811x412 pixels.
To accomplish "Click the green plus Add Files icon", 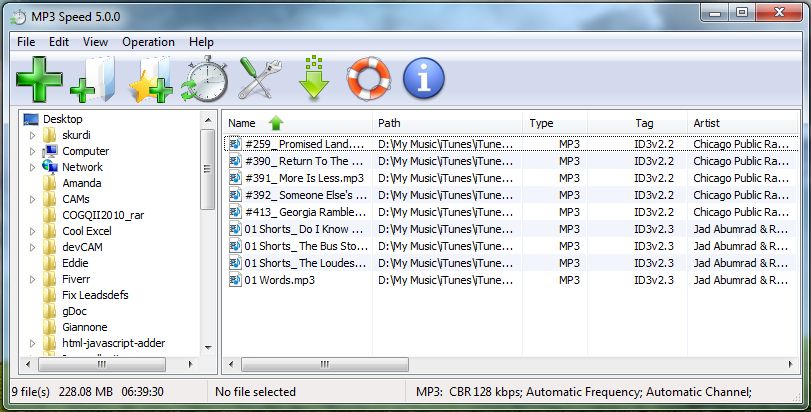I will point(39,79).
